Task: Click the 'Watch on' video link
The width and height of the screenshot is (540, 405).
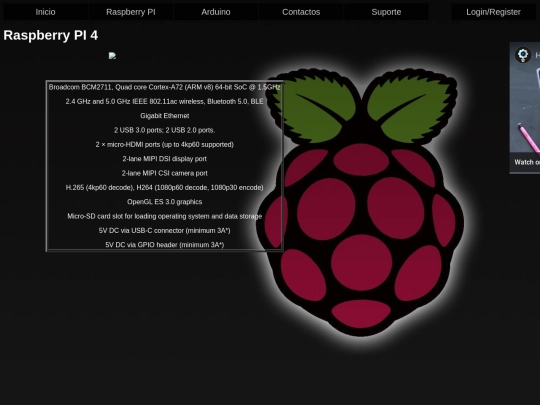Action: [x=527, y=162]
